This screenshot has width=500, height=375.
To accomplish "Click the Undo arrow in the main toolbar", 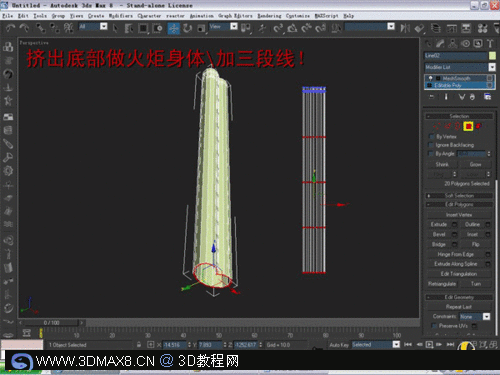I will pyautogui.click(x=11, y=29).
